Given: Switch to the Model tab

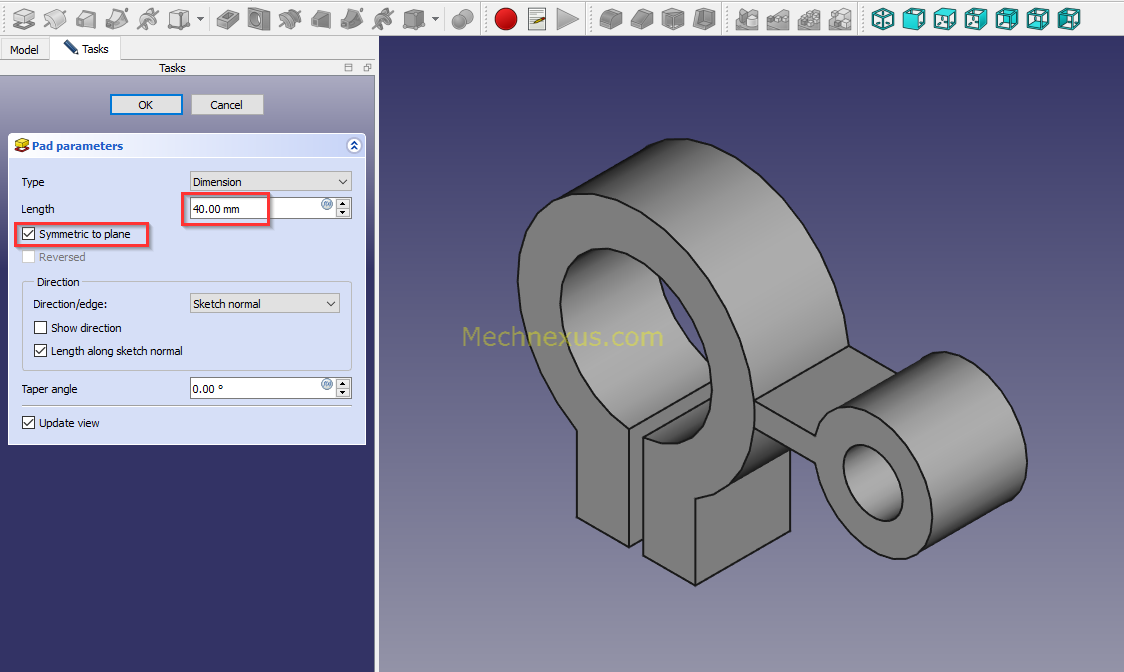Looking at the screenshot, I should [24, 48].
